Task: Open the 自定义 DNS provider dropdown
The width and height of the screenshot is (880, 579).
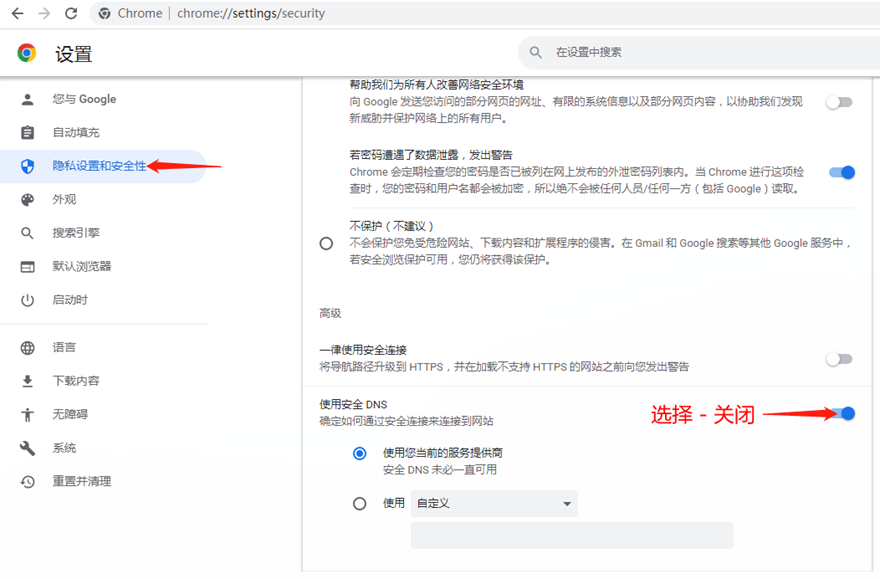Action: coord(494,504)
